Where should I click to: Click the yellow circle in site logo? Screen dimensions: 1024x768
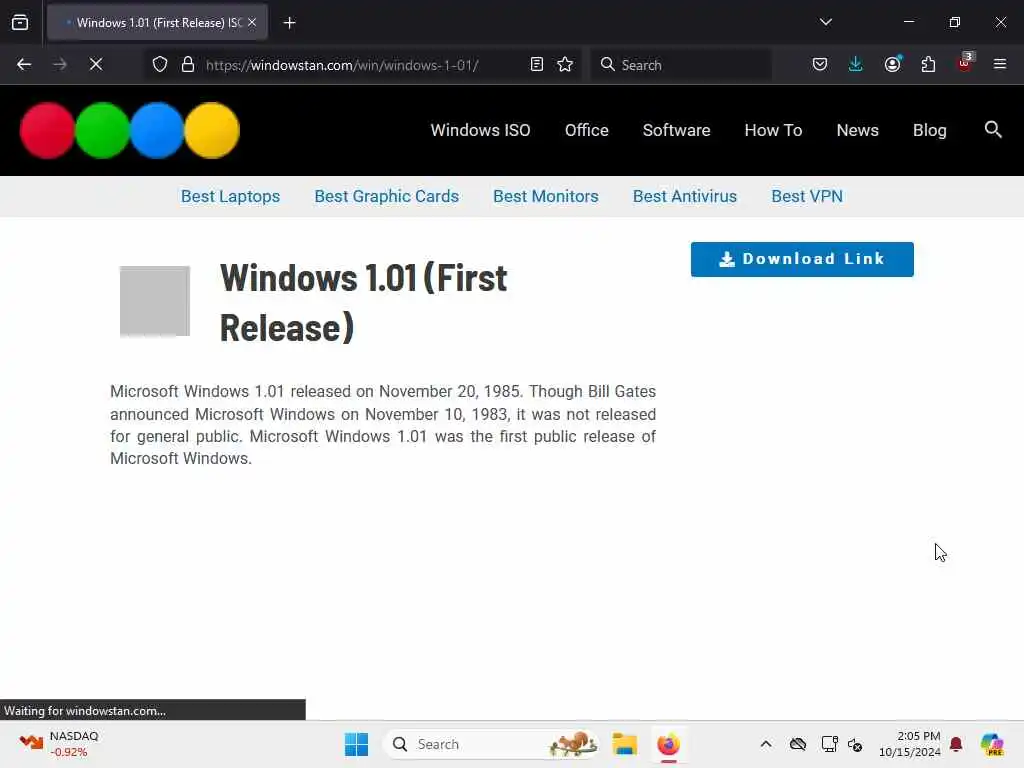[x=212, y=131]
